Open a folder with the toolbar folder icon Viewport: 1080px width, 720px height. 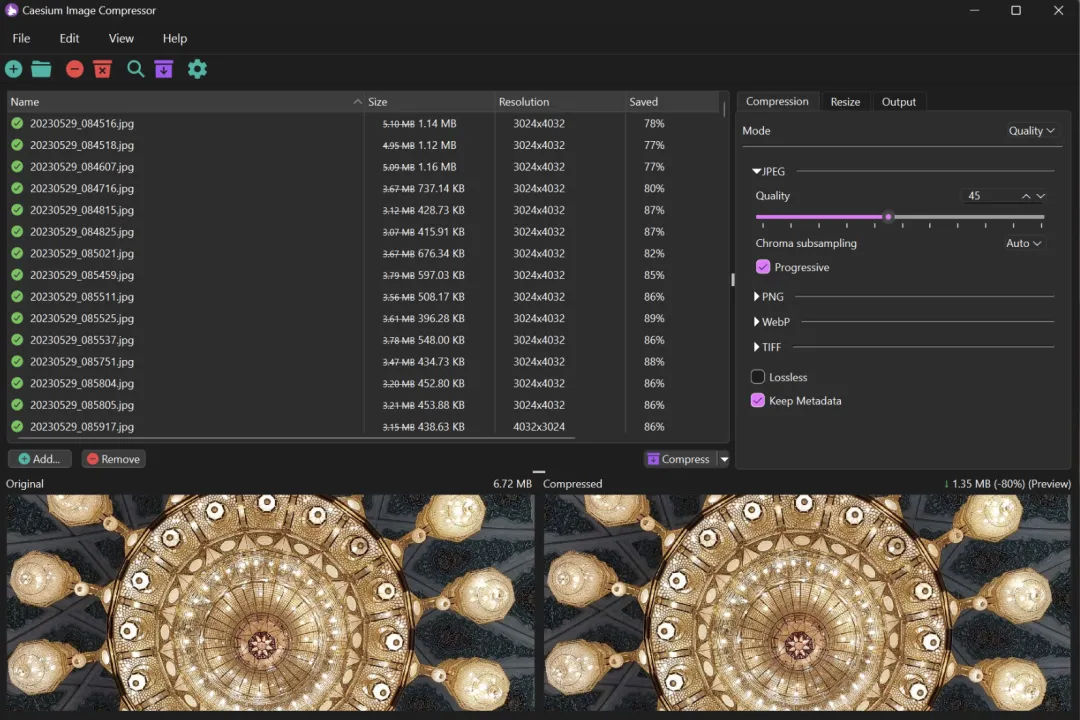(41, 69)
